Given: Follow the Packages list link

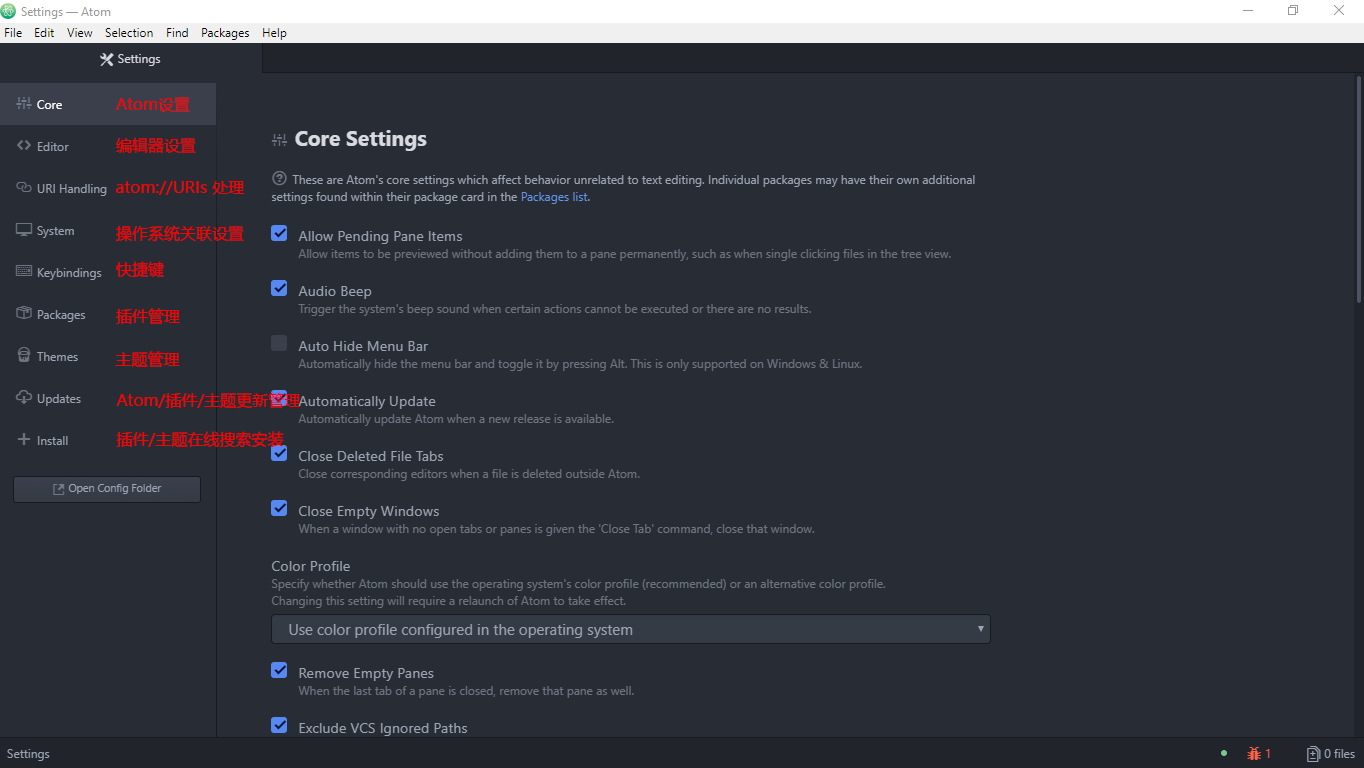Looking at the screenshot, I should pyautogui.click(x=554, y=197).
